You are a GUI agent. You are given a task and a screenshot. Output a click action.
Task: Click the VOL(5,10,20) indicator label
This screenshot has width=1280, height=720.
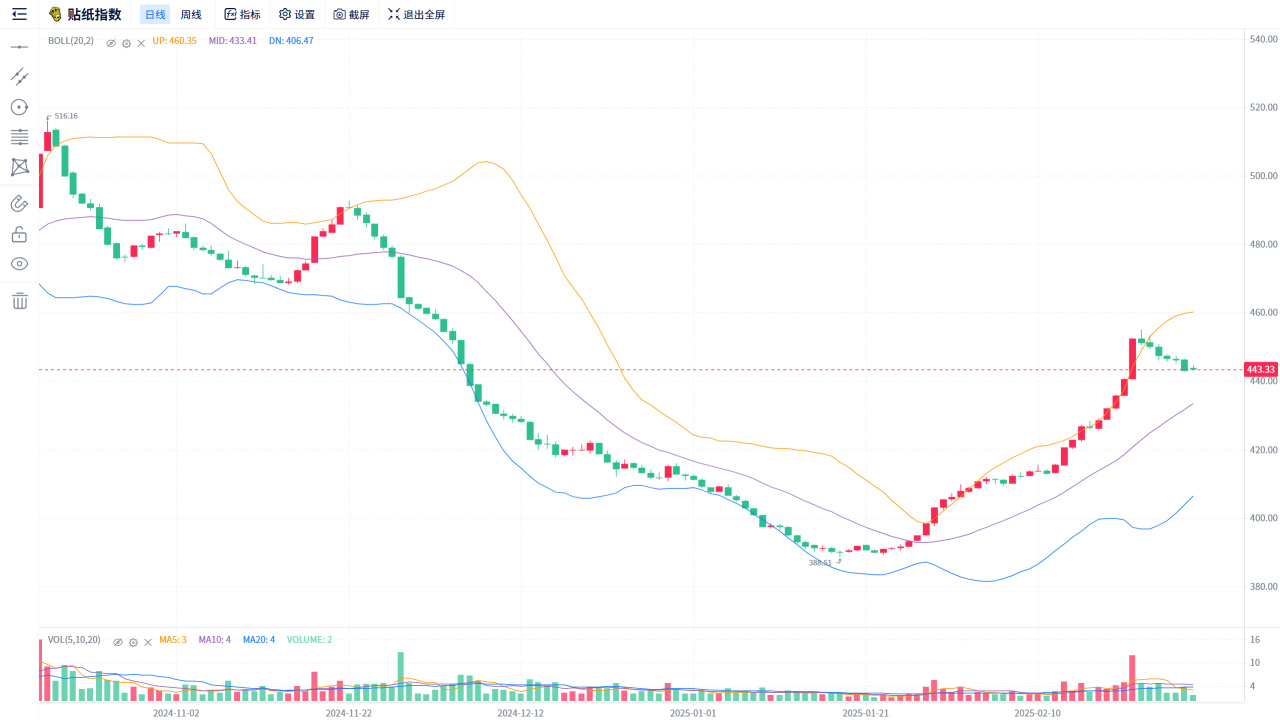74,640
